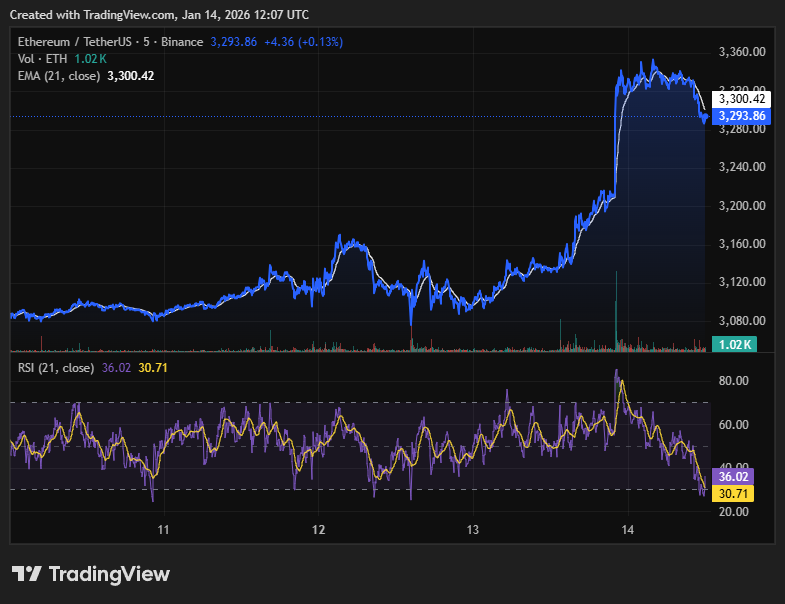The image size is (785, 604).
Task: Click the green 1.02K volume axis tag
Action: [x=732, y=345]
